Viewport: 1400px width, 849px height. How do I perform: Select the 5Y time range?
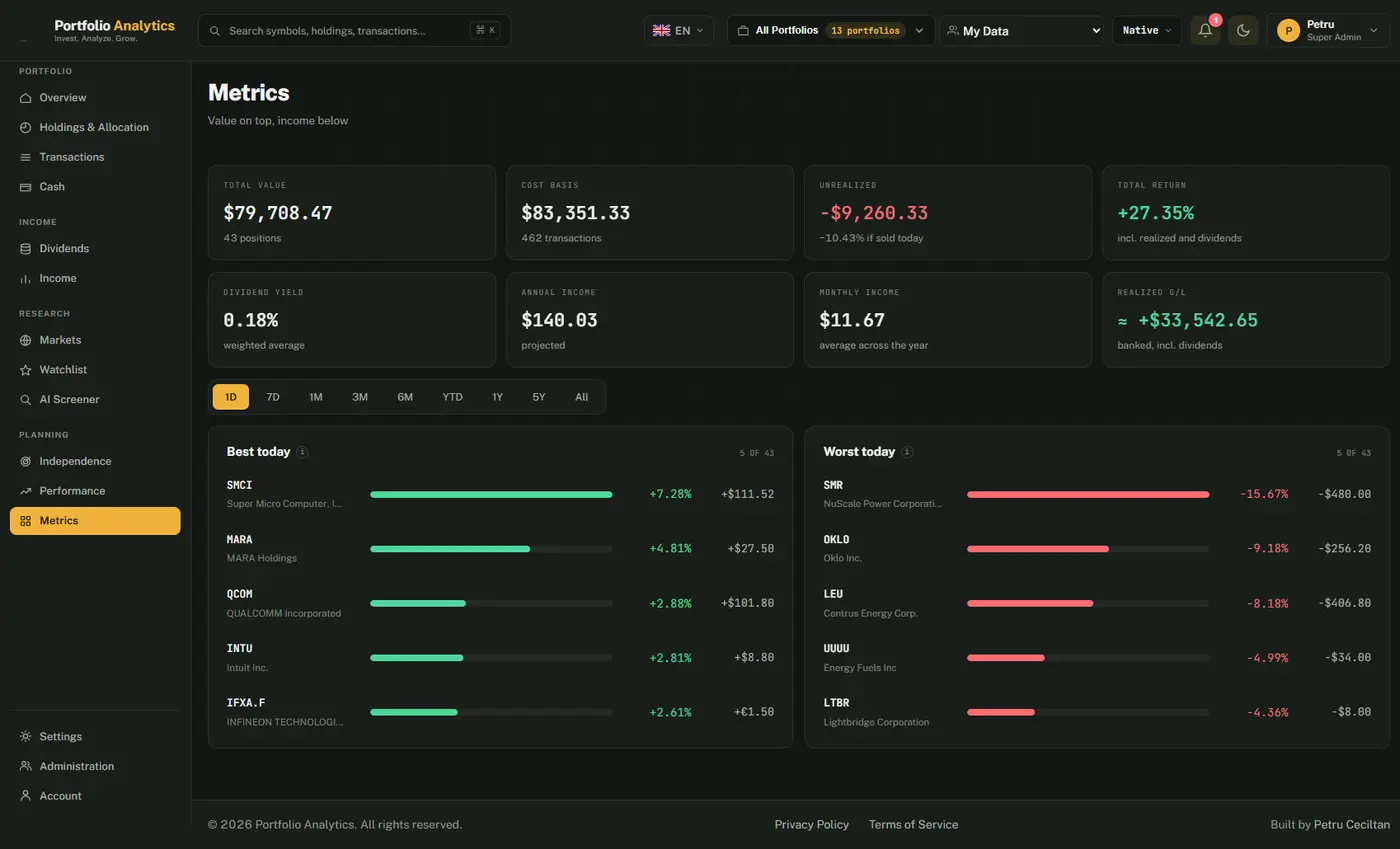(539, 397)
